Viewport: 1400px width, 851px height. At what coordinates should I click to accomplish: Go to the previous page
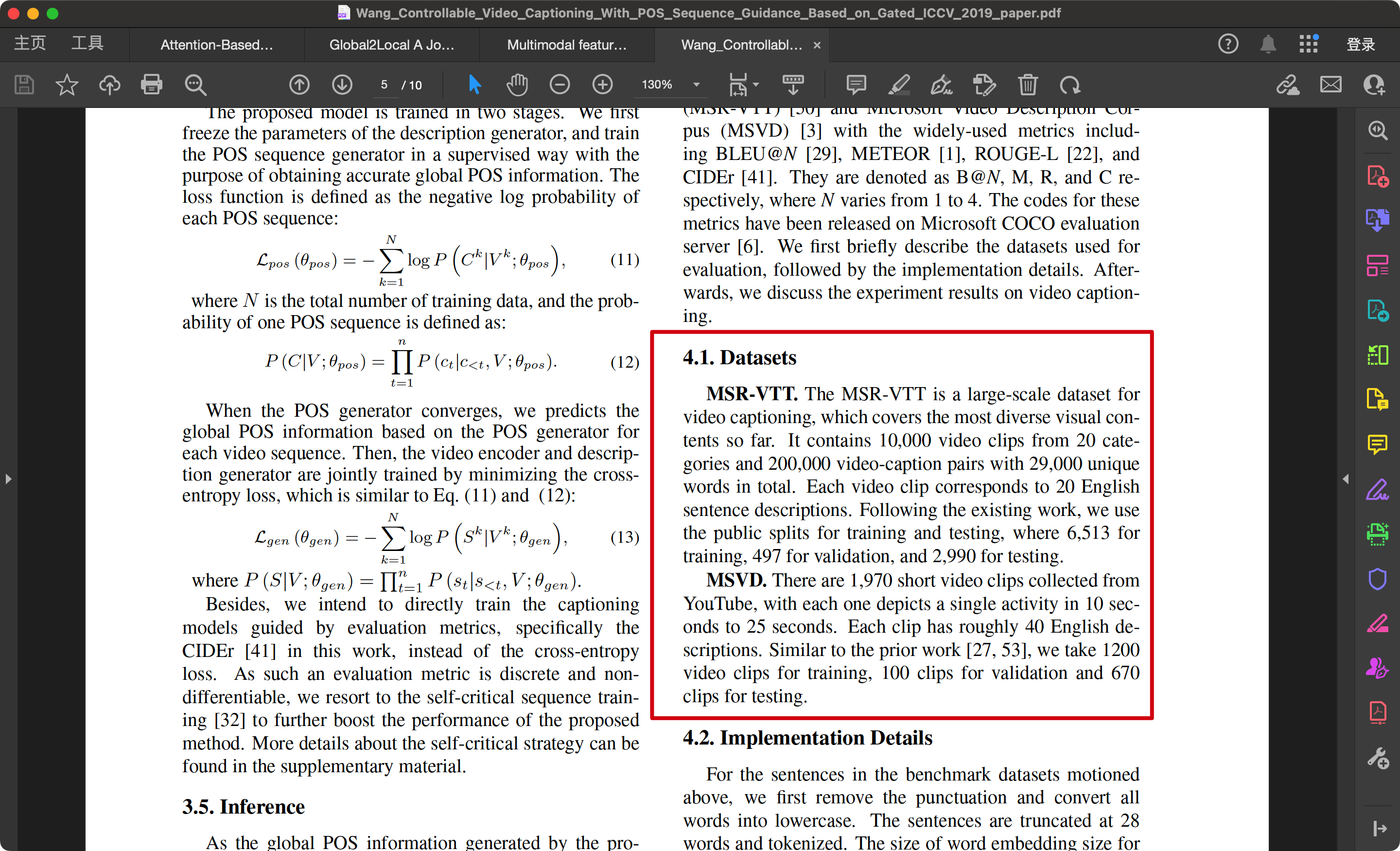(299, 85)
